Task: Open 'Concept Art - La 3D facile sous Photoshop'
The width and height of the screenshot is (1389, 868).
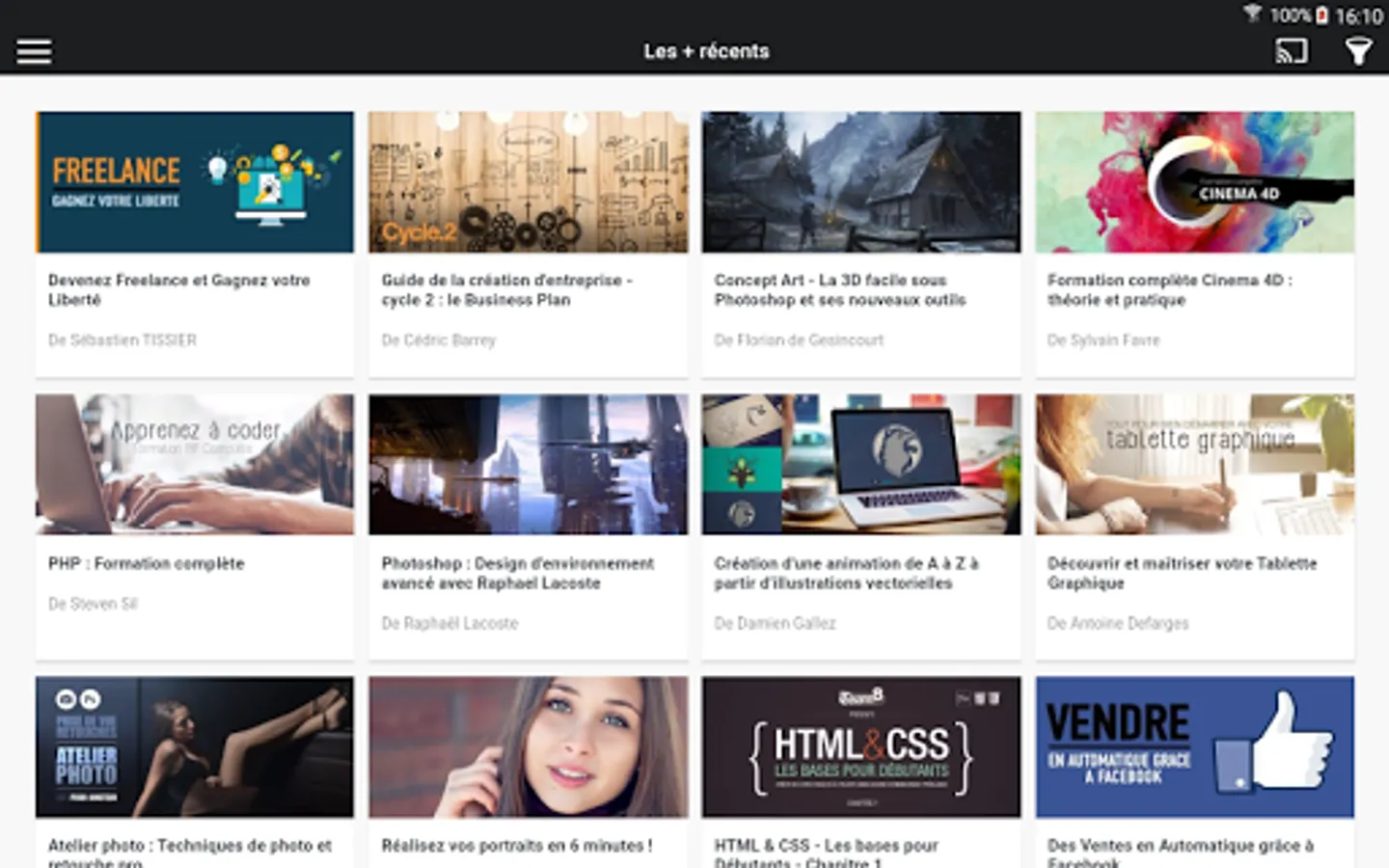Action: (x=839, y=290)
